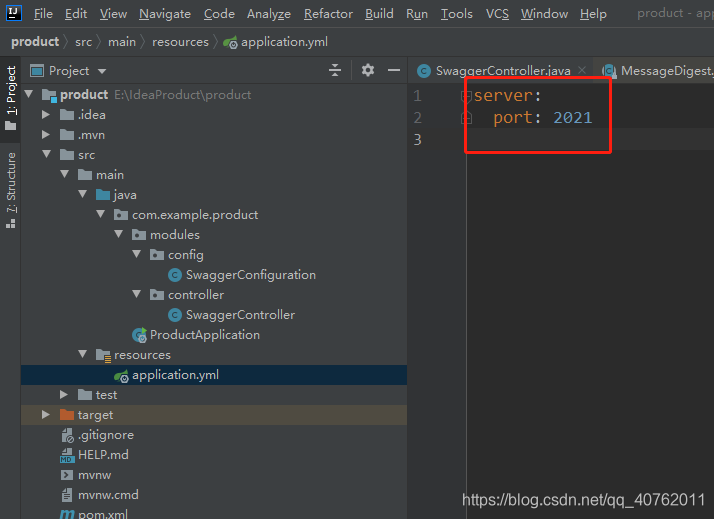This screenshot has width=714, height=519.
Task: Select the .idea folder icon
Action: point(67,114)
